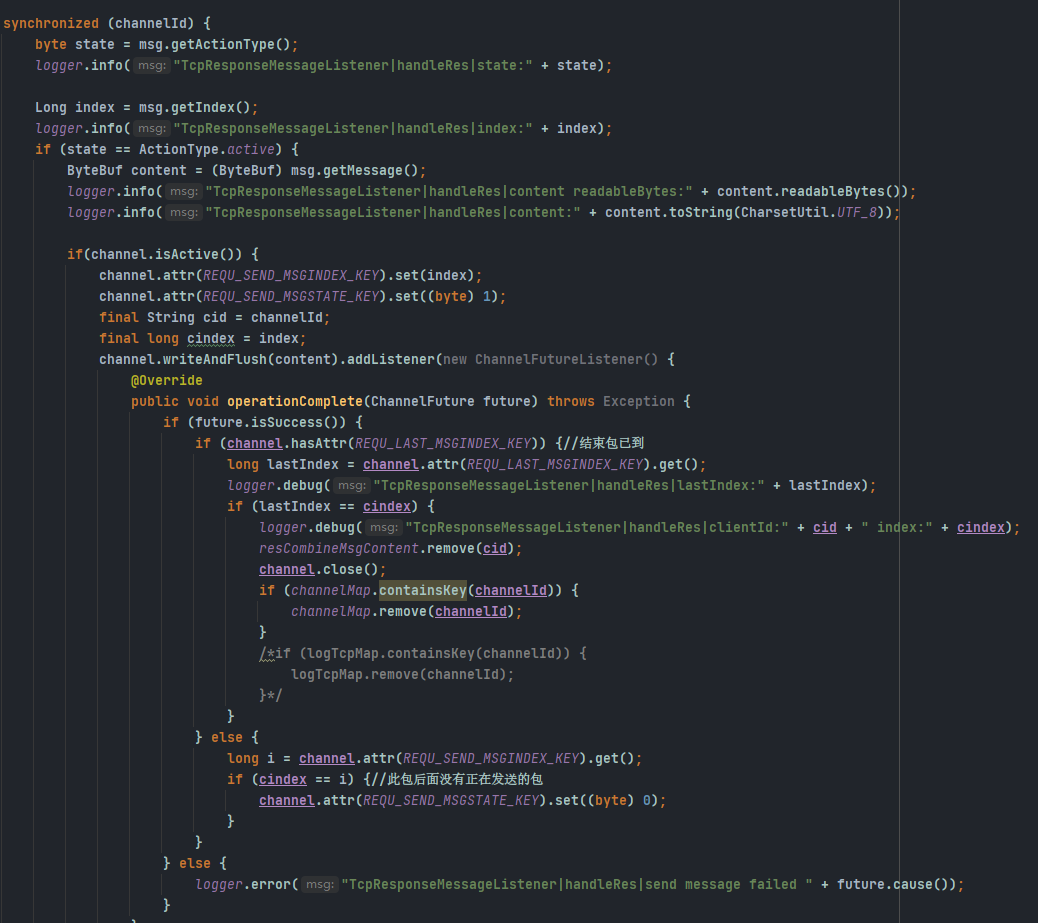The image size is (1038, 923).
Task: Click the msg: inlay hint on the first logger.info line
Action: click(x=150, y=65)
